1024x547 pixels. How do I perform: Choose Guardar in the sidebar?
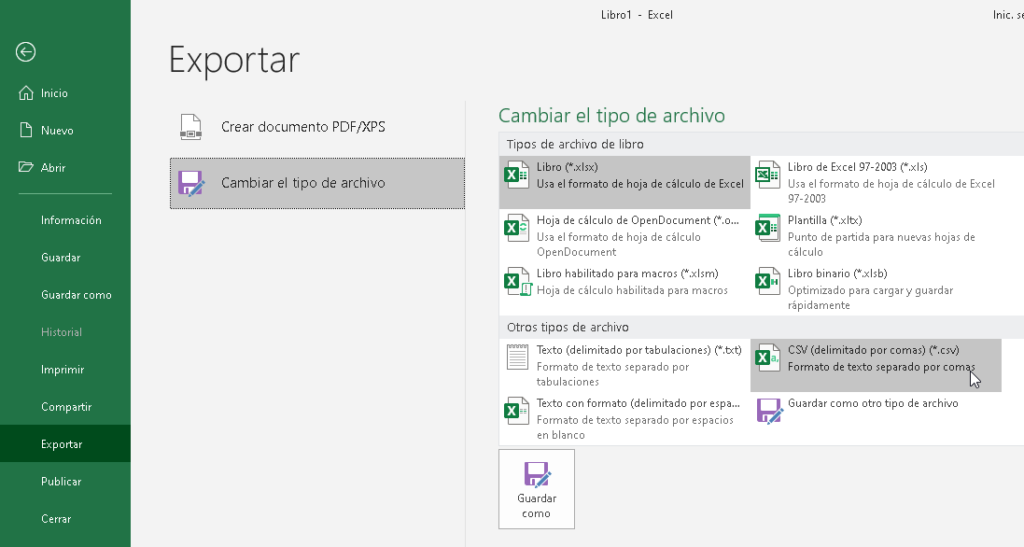[65, 257]
